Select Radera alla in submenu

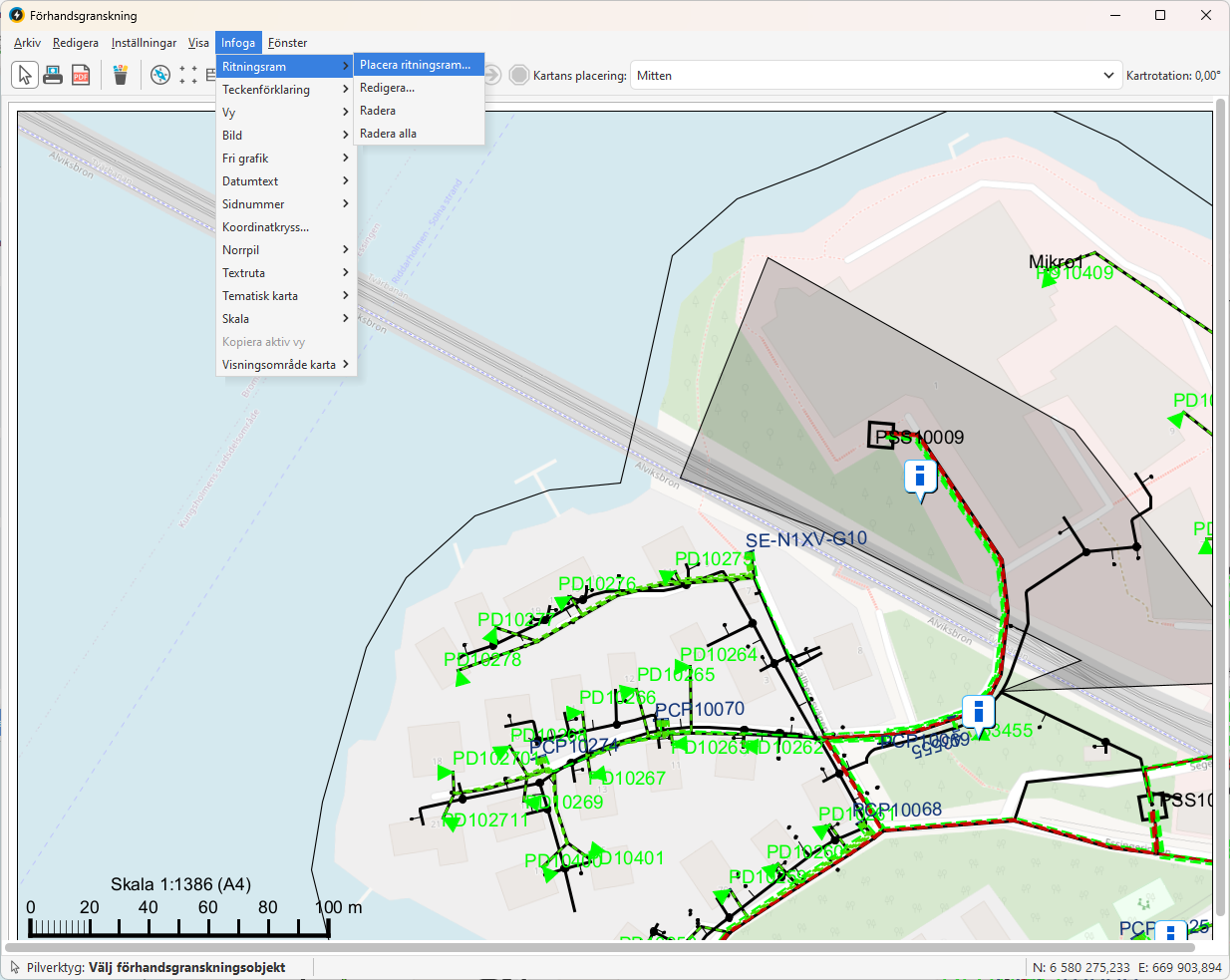coord(389,134)
